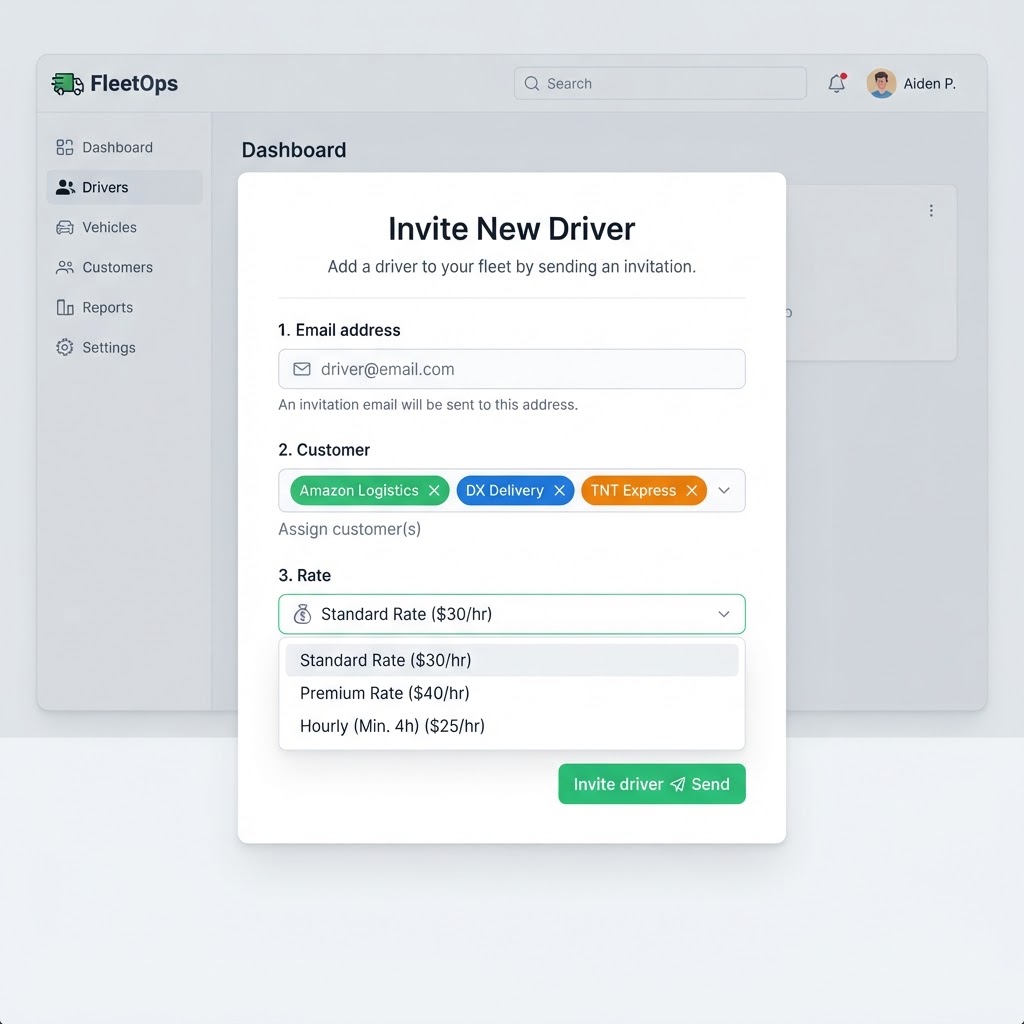
Task: Collapse the Rate dropdown chevron
Action: tap(724, 614)
